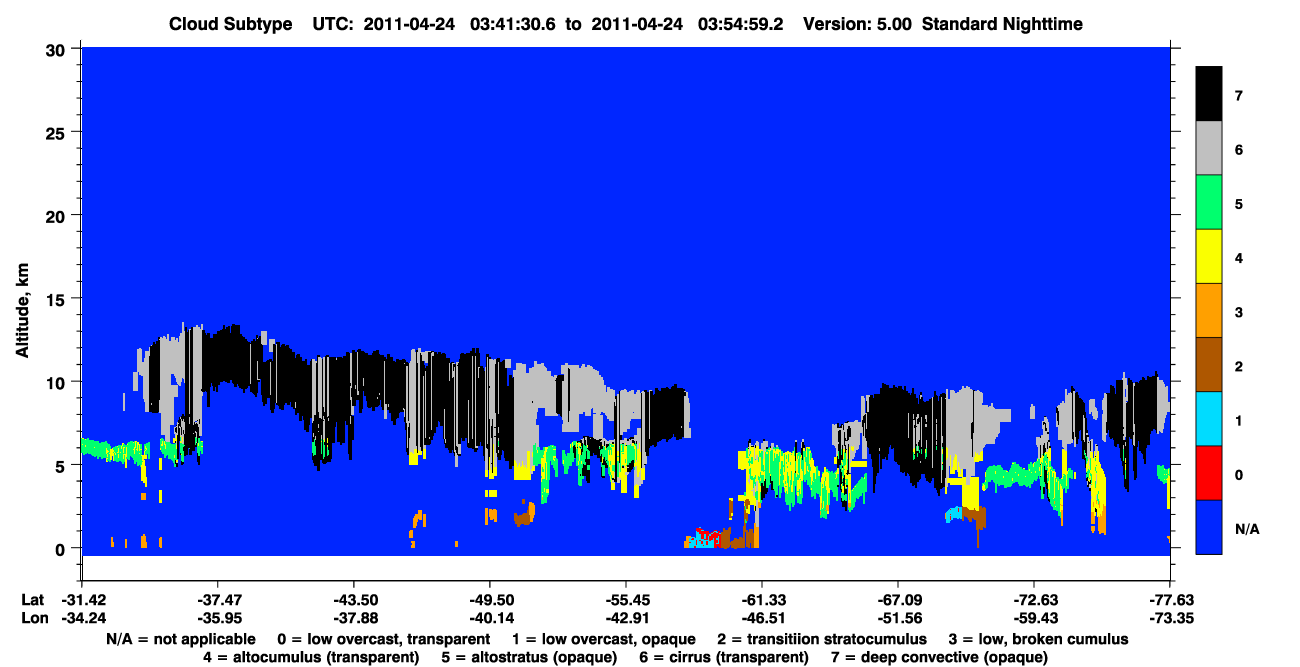The width and height of the screenshot is (1300, 667).
Task: Click the colorbar label '4'
Action: [x=1239, y=258]
